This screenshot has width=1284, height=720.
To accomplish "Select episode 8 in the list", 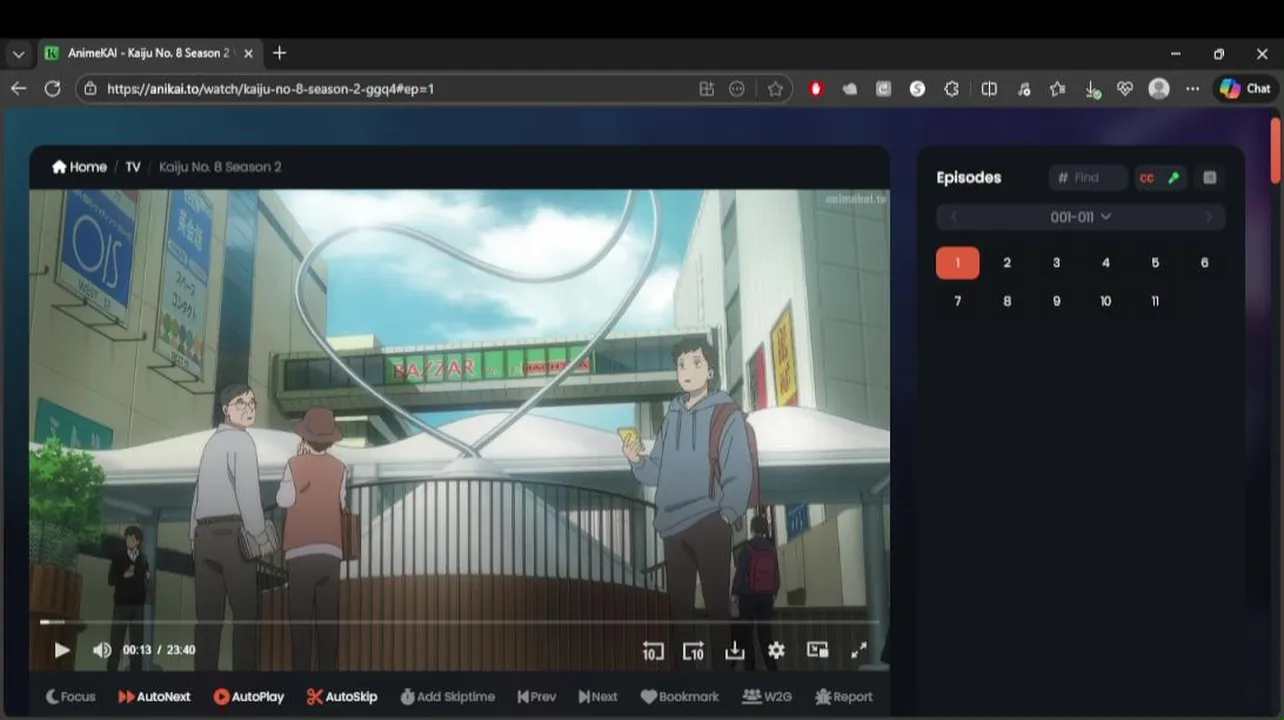I will coord(1007,301).
